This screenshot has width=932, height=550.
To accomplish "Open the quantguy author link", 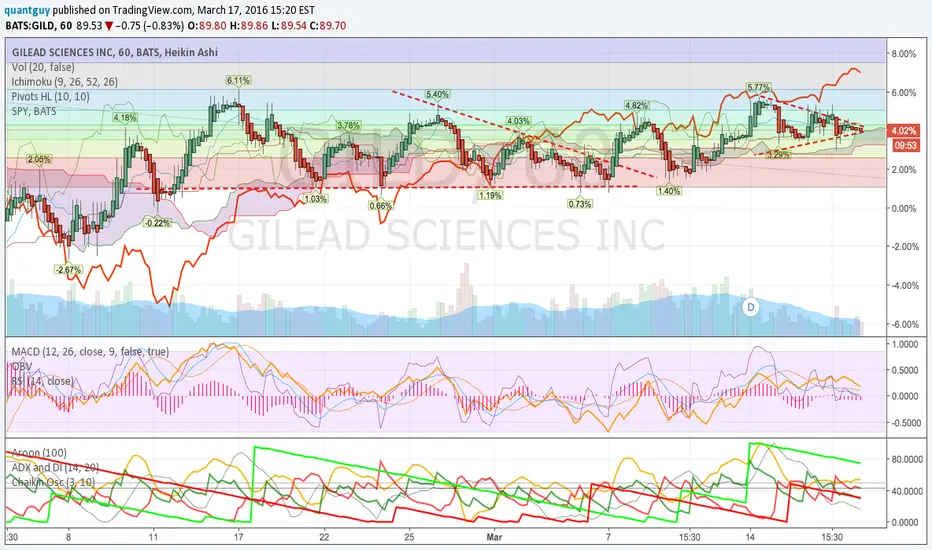I will coord(25,10).
